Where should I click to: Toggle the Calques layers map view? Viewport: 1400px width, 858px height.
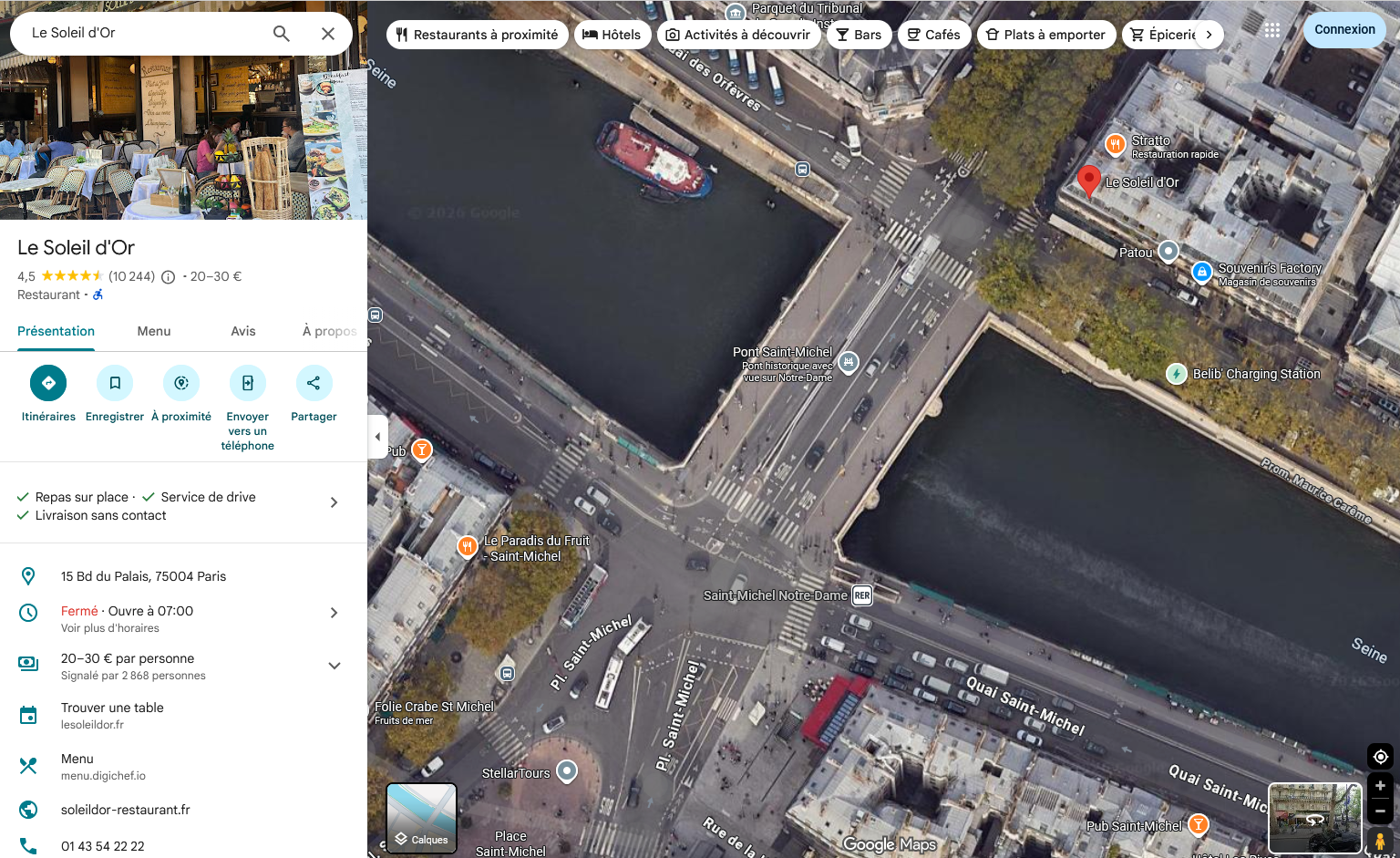point(421,818)
